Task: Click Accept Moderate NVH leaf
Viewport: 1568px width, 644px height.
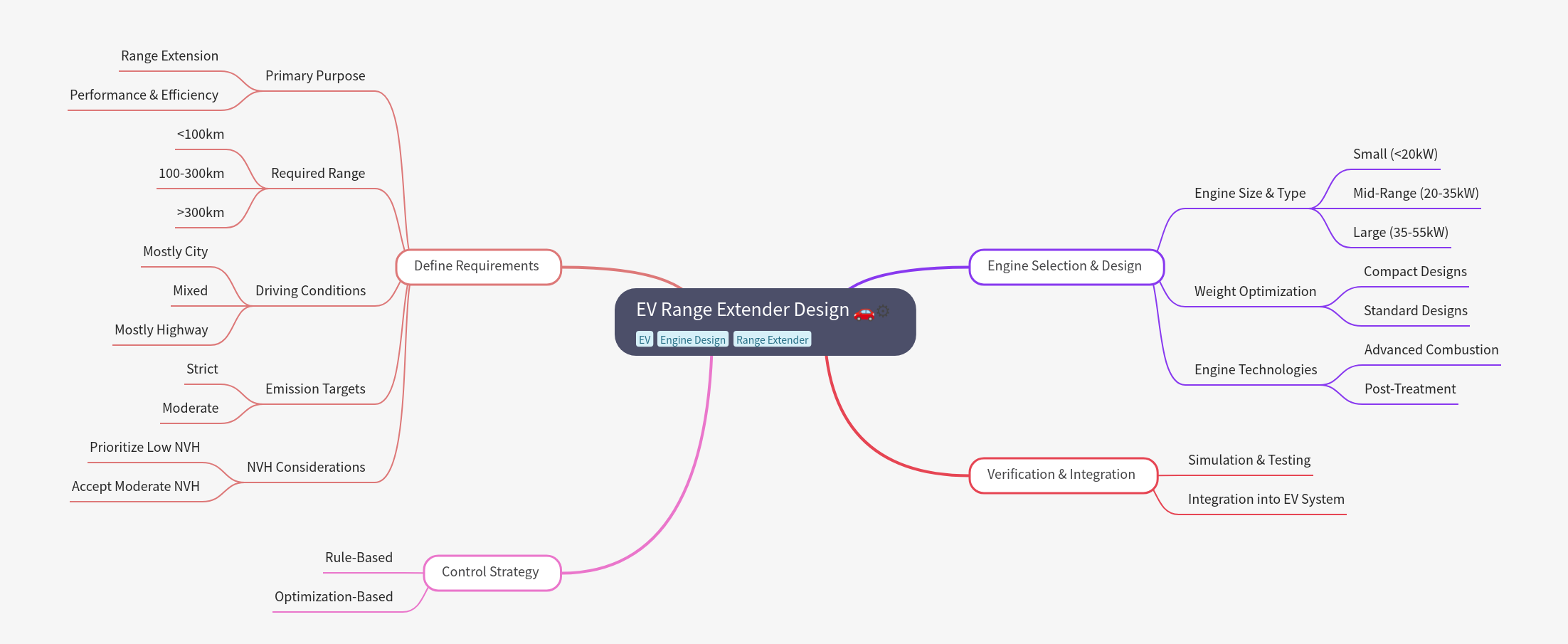Action: tap(135, 486)
